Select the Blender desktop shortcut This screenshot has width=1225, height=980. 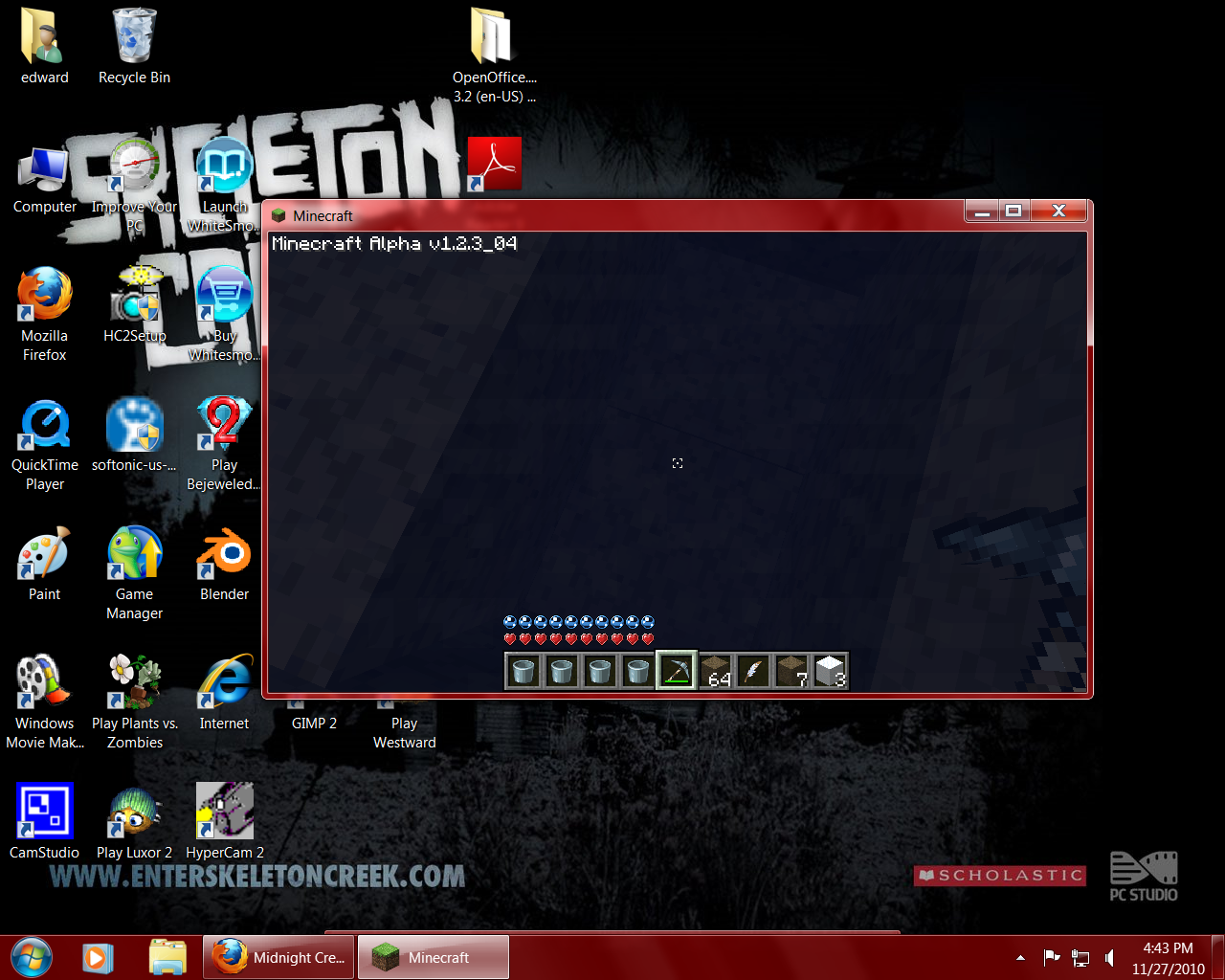tap(224, 563)
